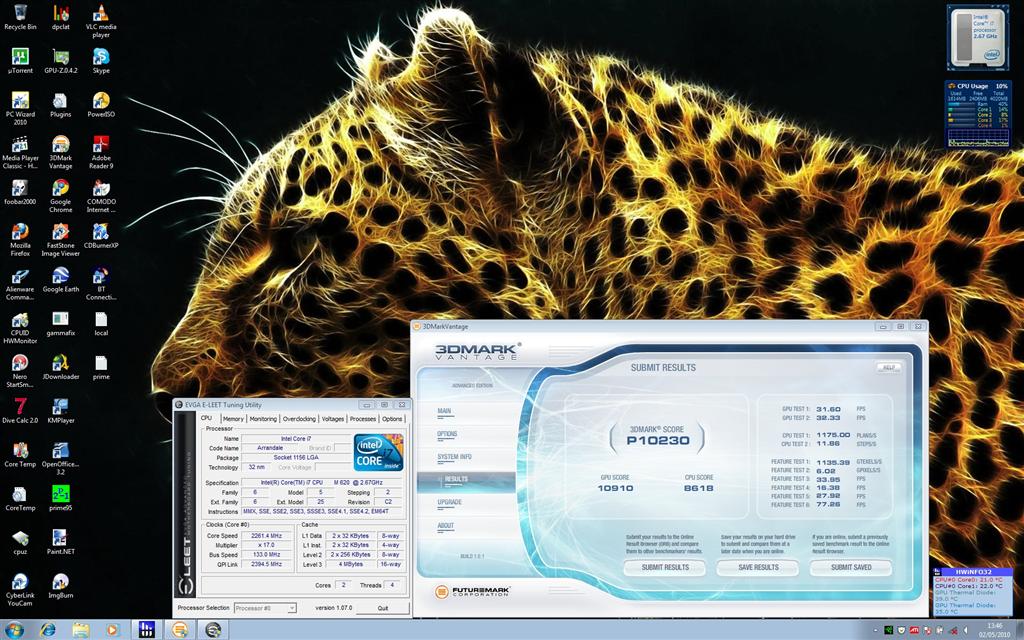
Task: Select the Nero StartSmart desktop icon
Action: pos(20,371)
